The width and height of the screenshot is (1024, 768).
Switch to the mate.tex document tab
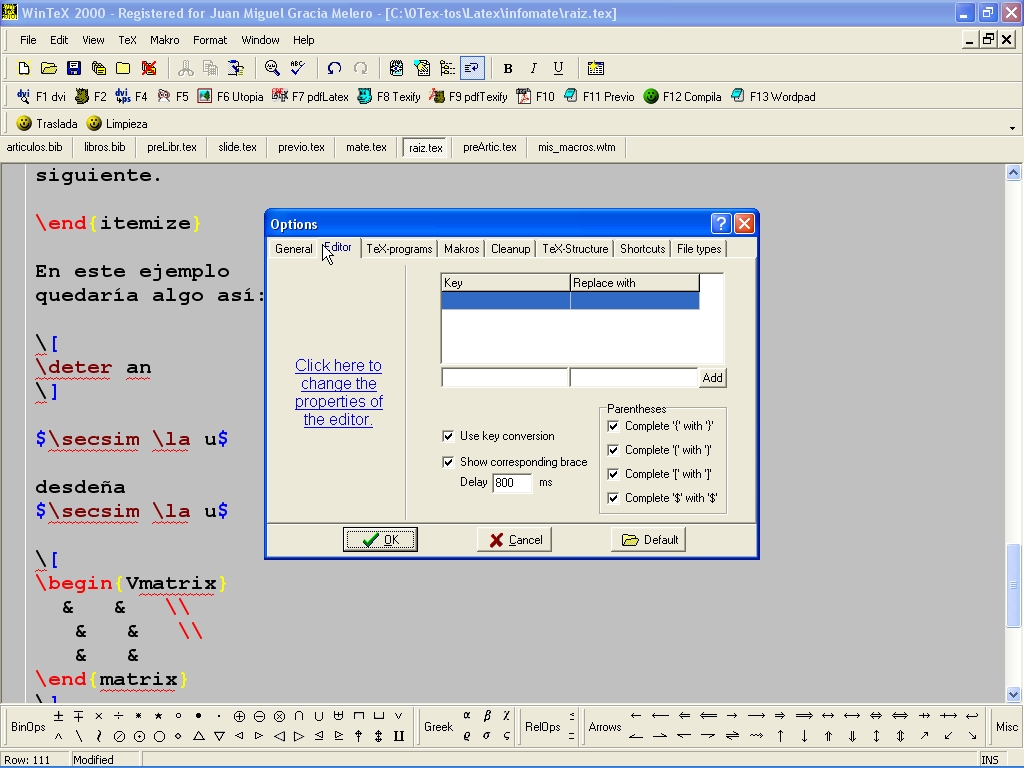click(366, 148)
